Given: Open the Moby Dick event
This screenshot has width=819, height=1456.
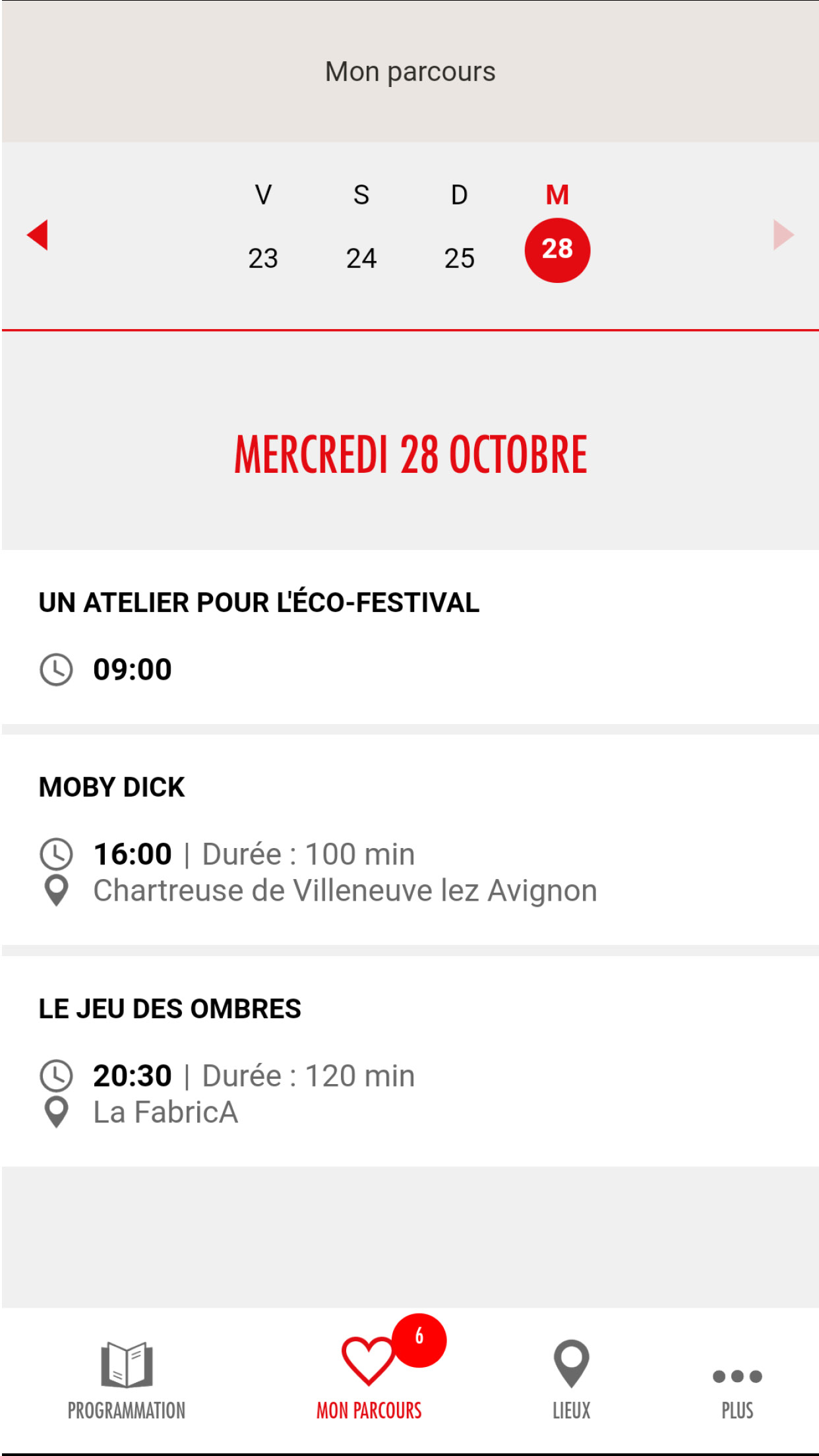Looking at the screenshot, I should point(112,787).
